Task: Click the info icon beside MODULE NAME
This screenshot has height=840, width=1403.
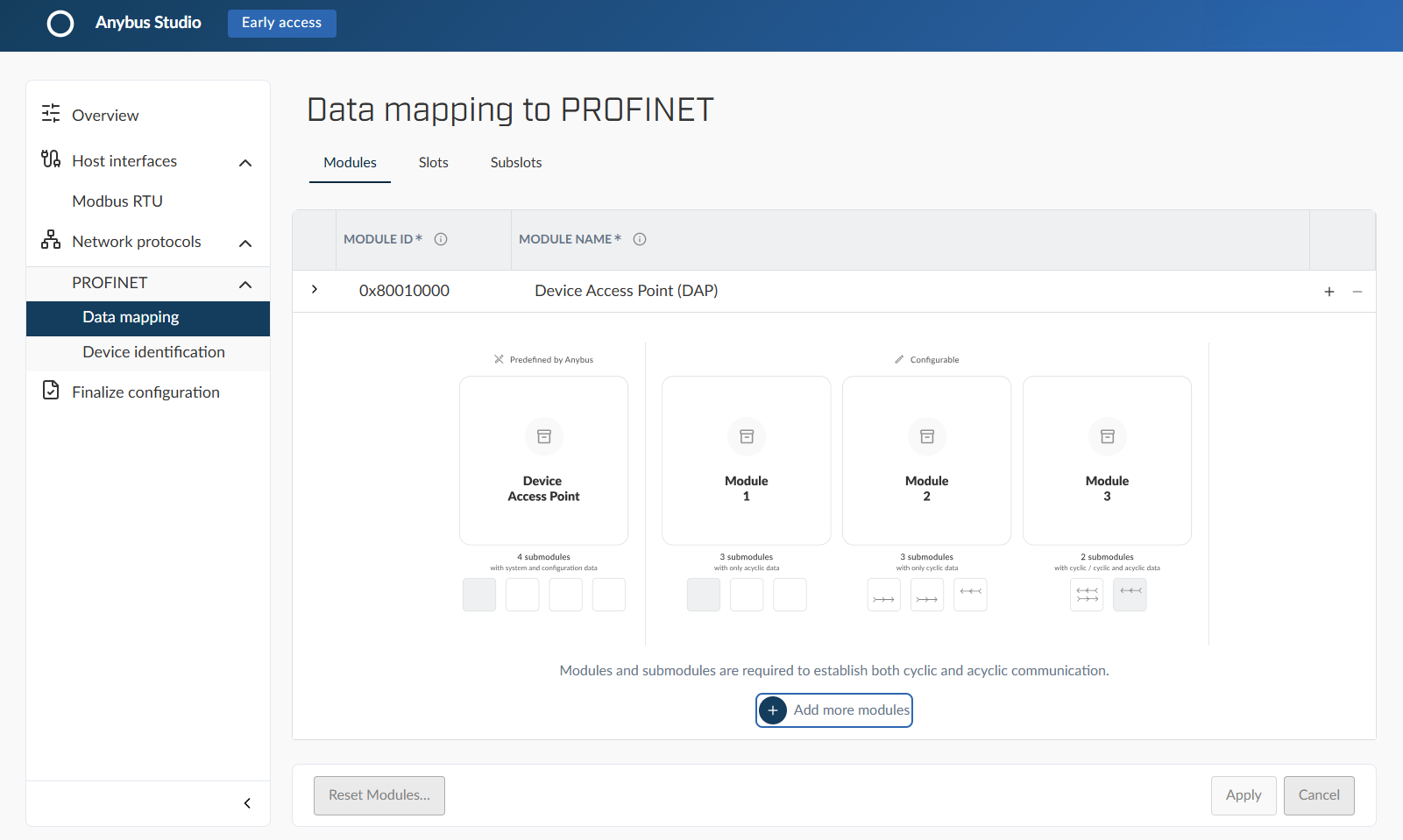Action: tap(640, 239)
